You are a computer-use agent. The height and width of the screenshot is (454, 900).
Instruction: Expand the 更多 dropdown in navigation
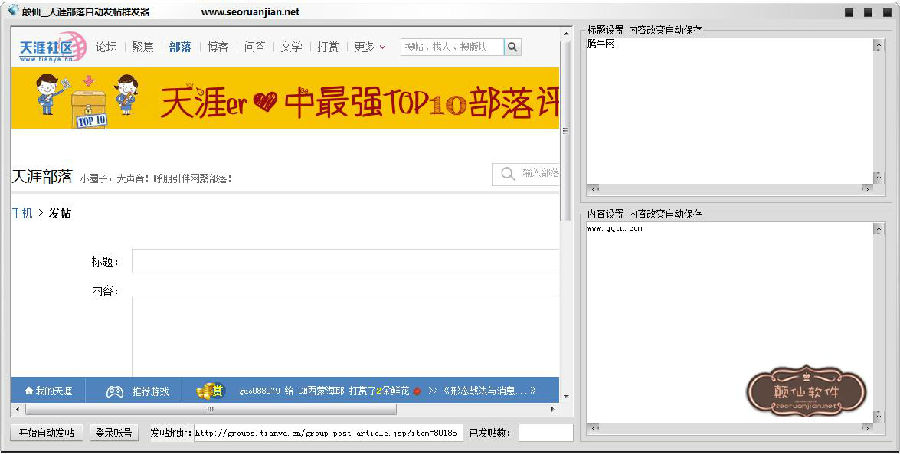[369, 47]
